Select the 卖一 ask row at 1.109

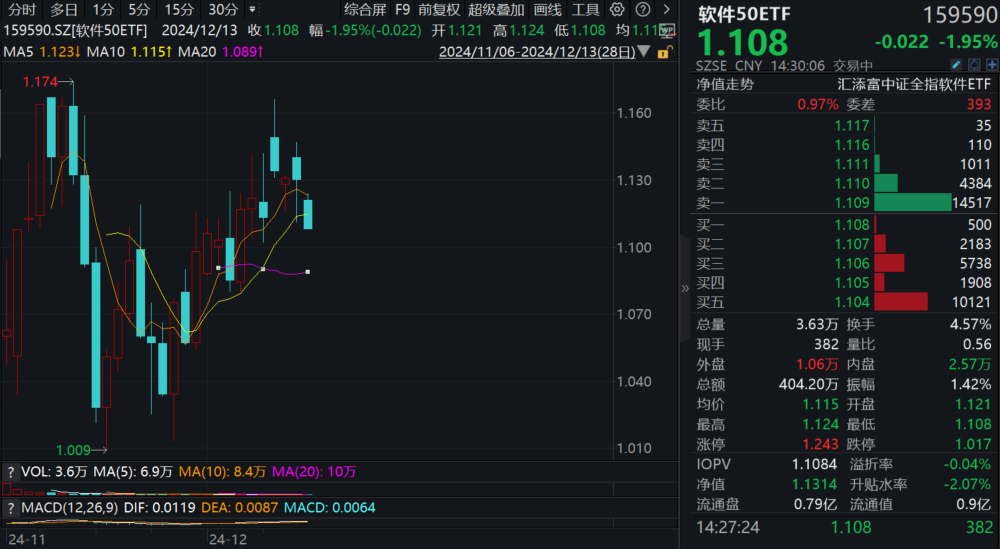tap(844, 203)
